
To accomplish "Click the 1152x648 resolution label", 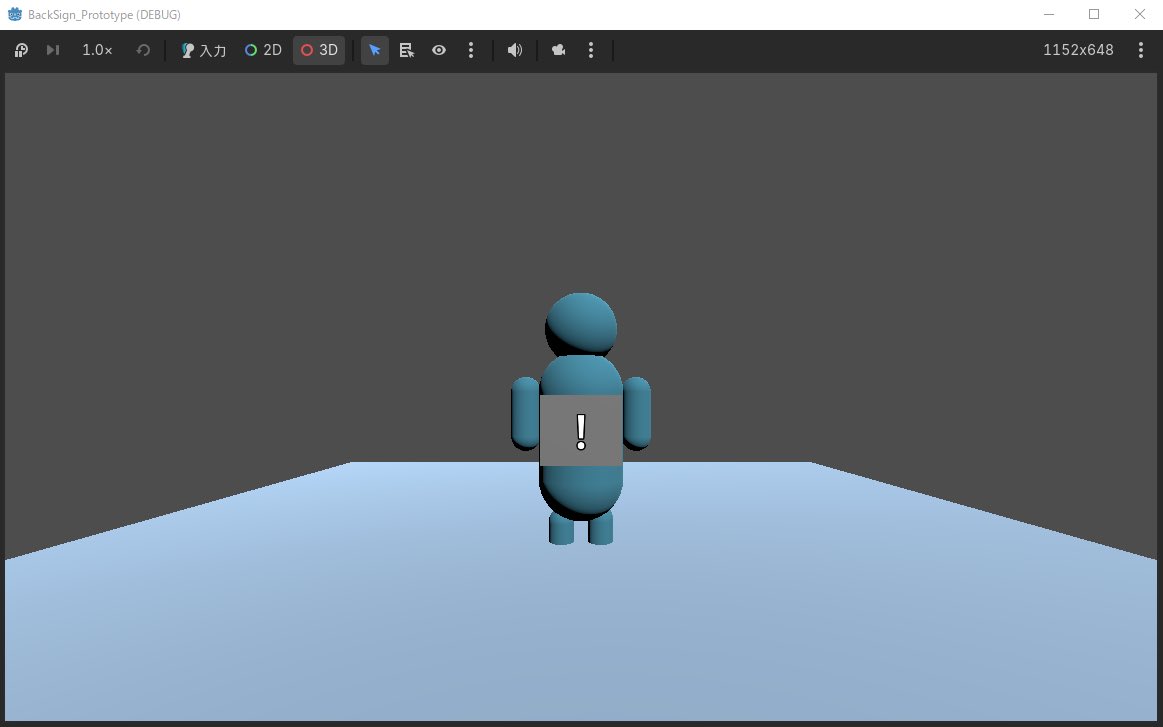I will tap(1078, 50).
